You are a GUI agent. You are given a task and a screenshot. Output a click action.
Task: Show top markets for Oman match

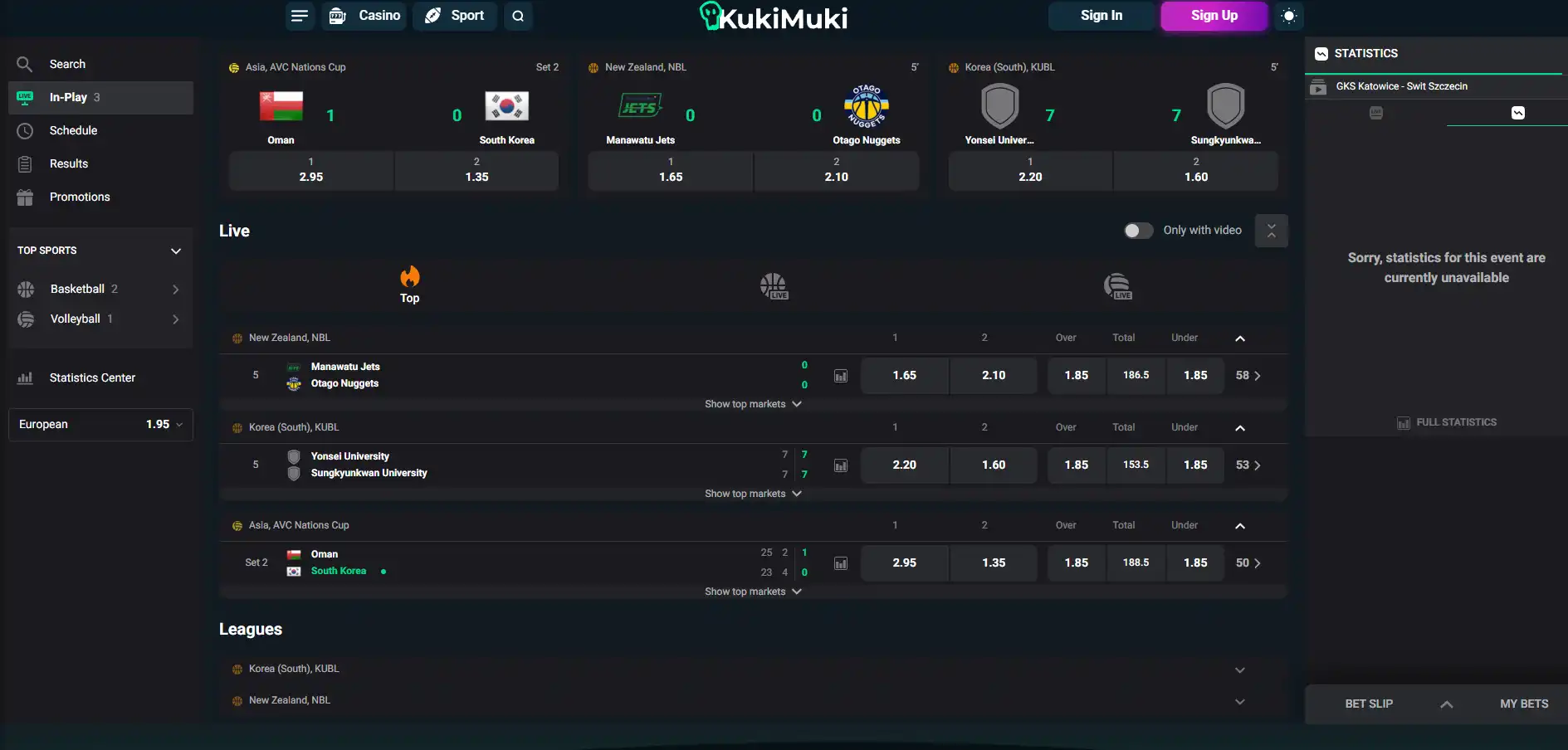753,592
